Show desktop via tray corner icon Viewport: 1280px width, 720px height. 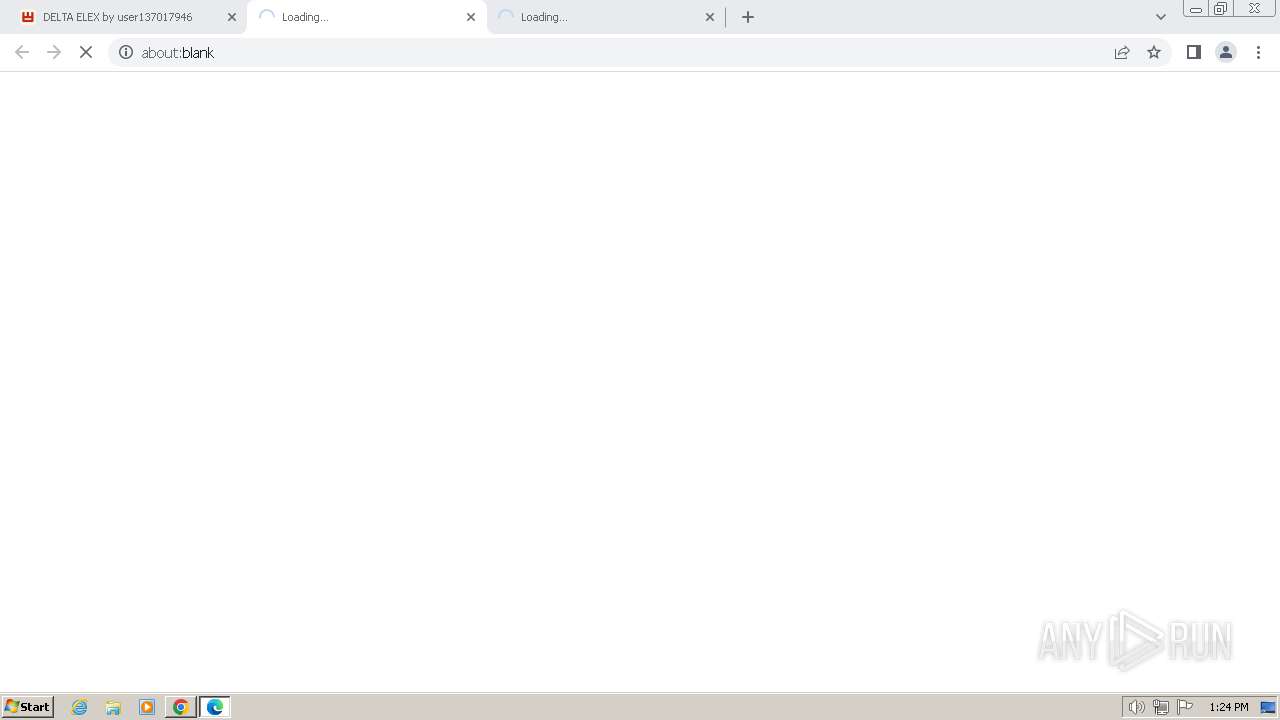coord(1268,707)
